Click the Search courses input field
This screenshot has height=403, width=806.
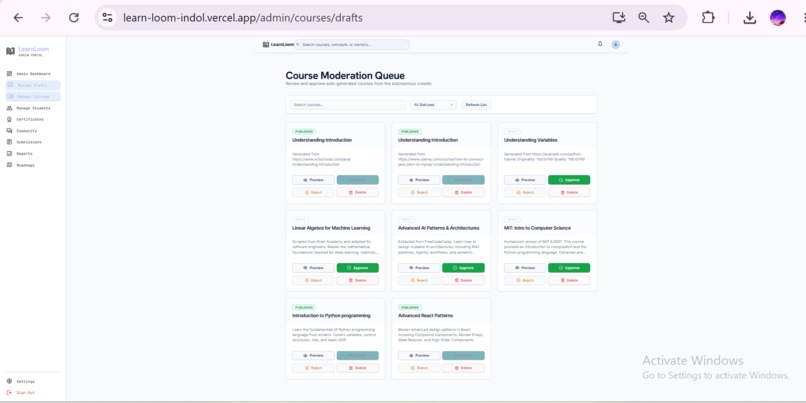pyautogui.click(x=348, y=105)
